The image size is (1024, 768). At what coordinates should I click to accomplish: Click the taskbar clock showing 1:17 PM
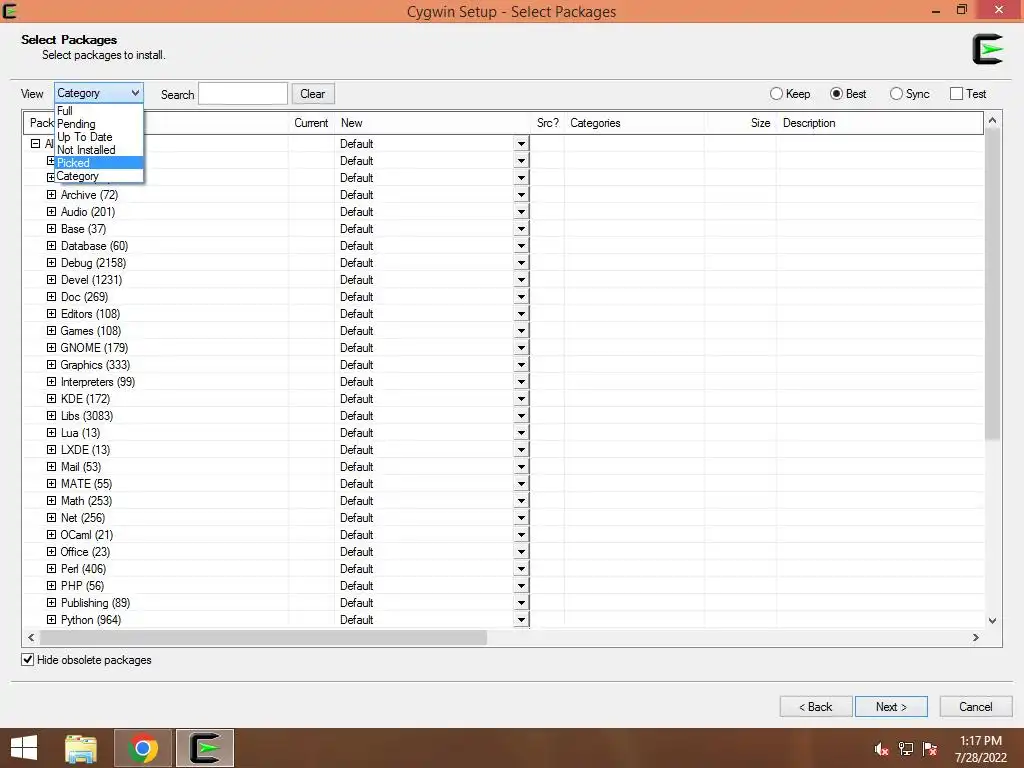tap(981, 749)
